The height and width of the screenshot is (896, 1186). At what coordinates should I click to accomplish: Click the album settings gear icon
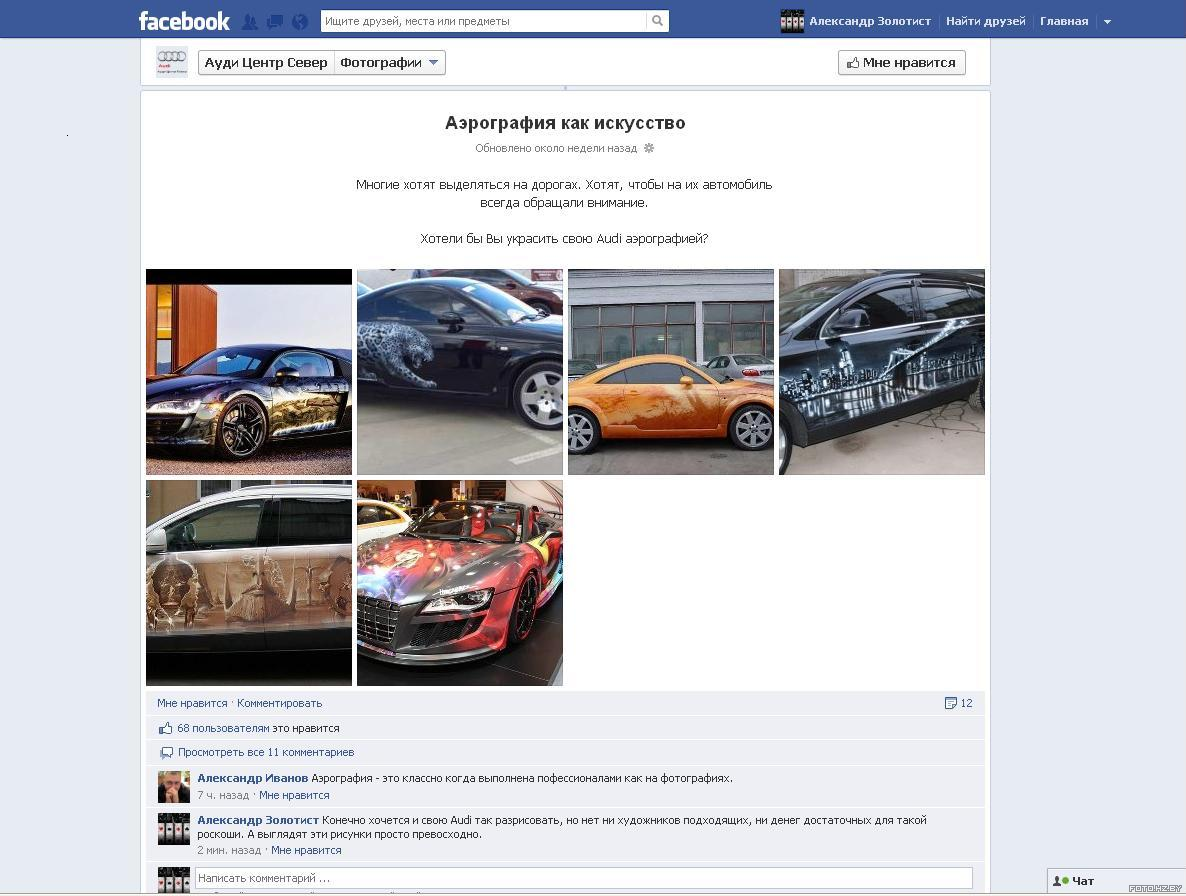649,148
